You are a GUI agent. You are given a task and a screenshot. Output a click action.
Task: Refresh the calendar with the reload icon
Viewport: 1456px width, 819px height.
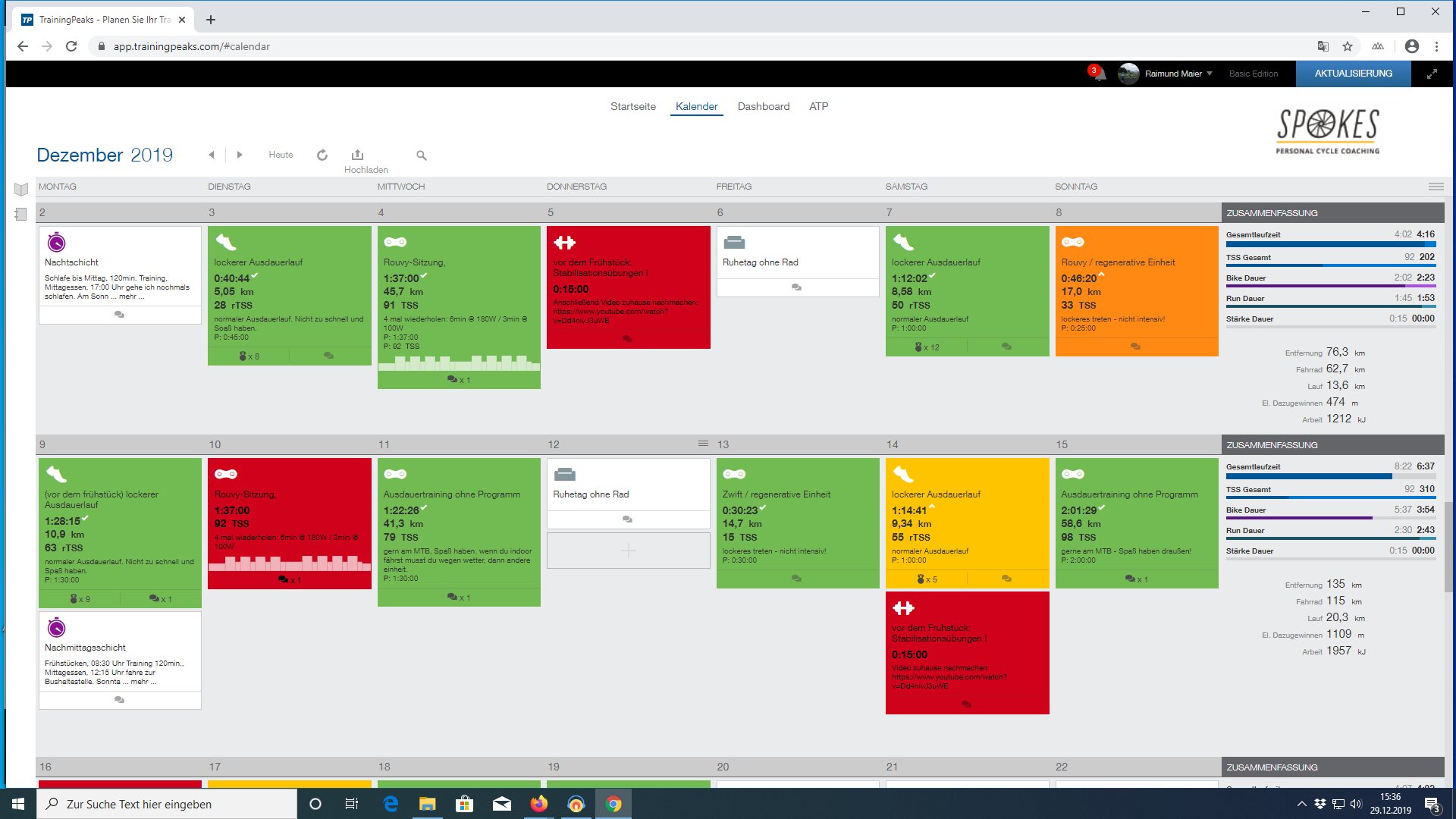tap(322, 155)
